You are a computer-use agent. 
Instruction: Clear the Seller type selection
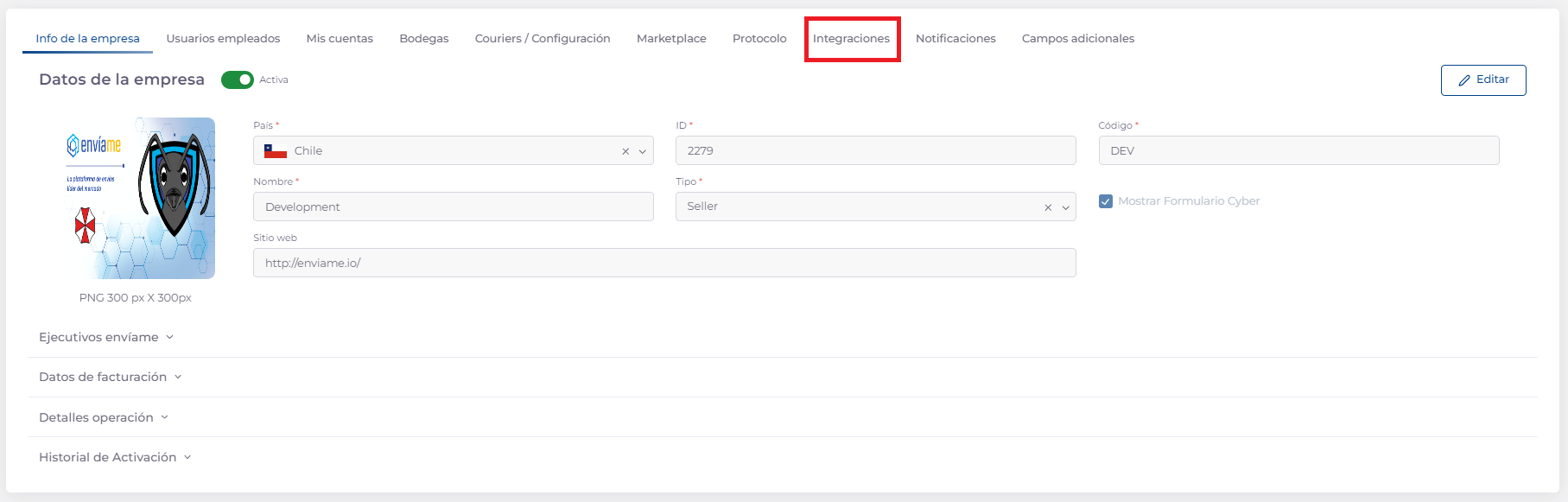coord(1048,207)
